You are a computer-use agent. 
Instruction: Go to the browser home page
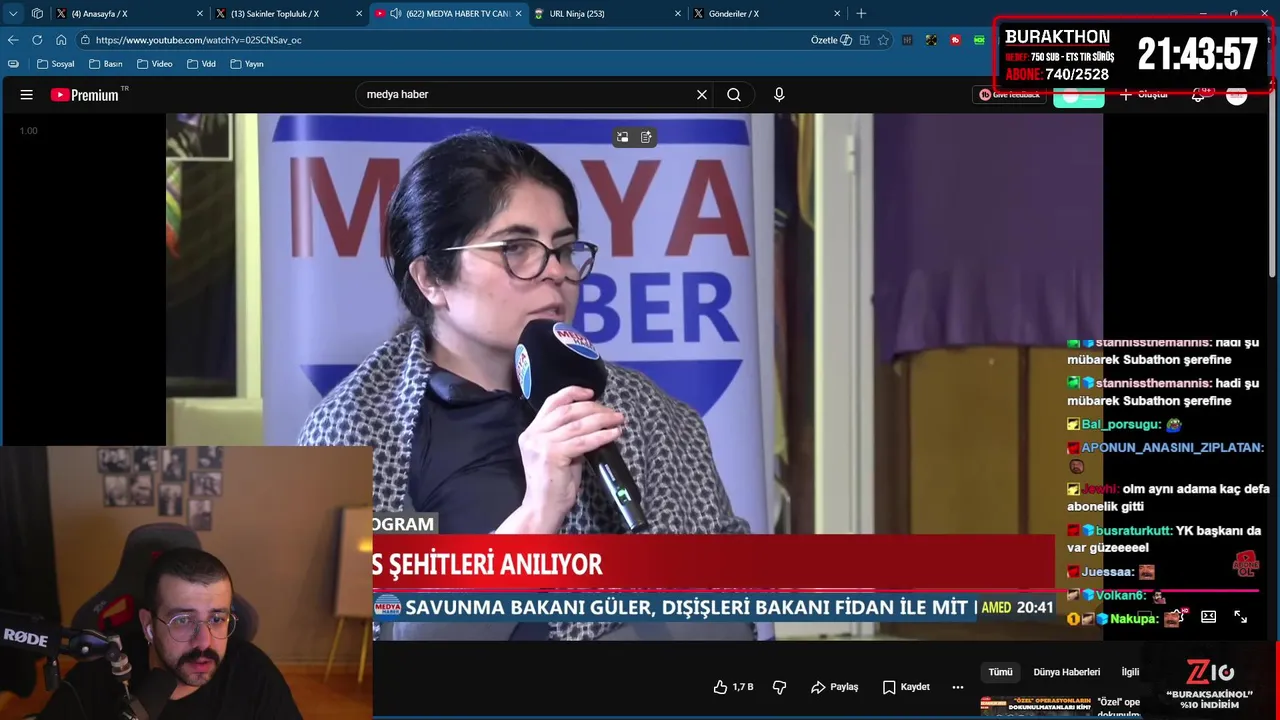pyautogui.click(x=61, y=40)
